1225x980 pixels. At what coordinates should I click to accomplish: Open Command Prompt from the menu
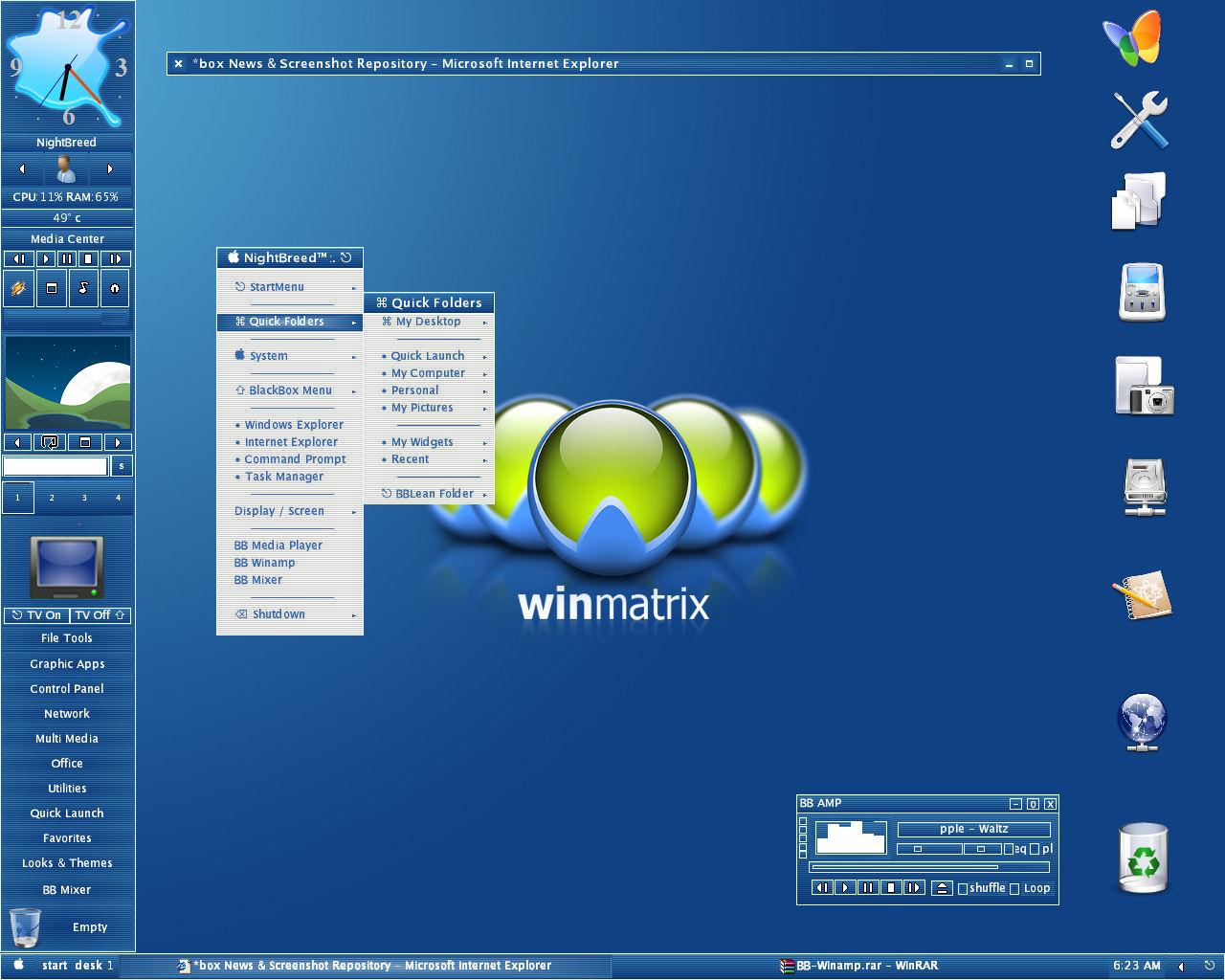290,459
